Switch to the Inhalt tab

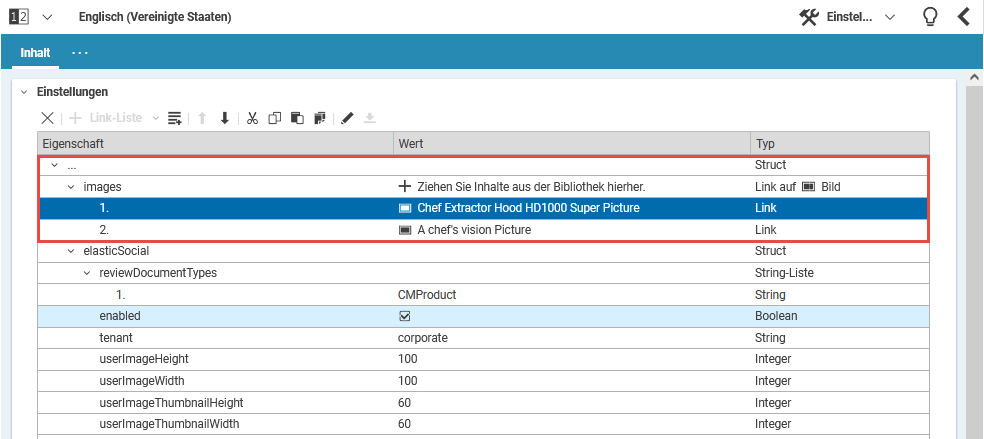tap(35, 52)
